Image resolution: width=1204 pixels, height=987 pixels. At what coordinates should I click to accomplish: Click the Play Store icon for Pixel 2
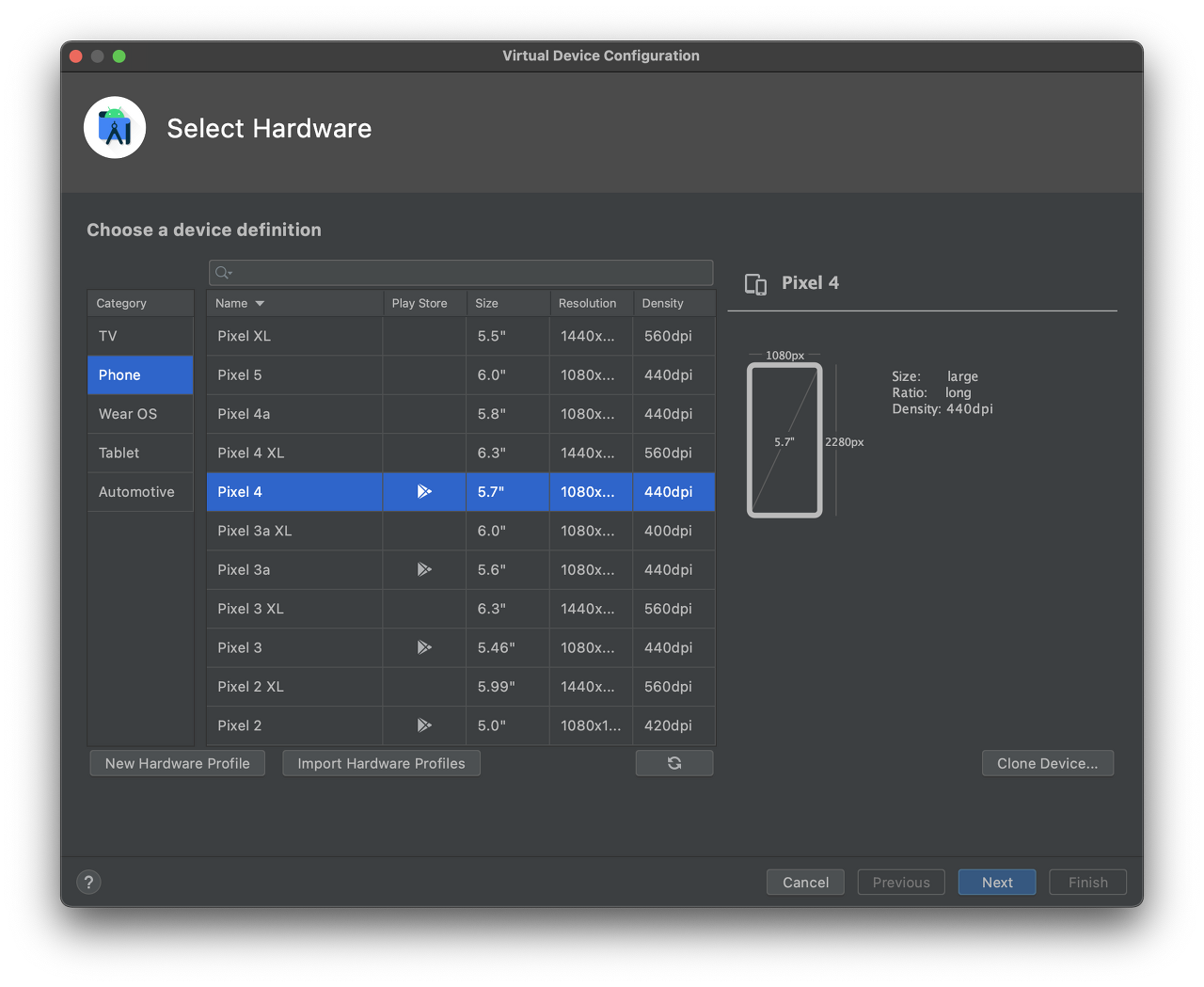point(424,725)
